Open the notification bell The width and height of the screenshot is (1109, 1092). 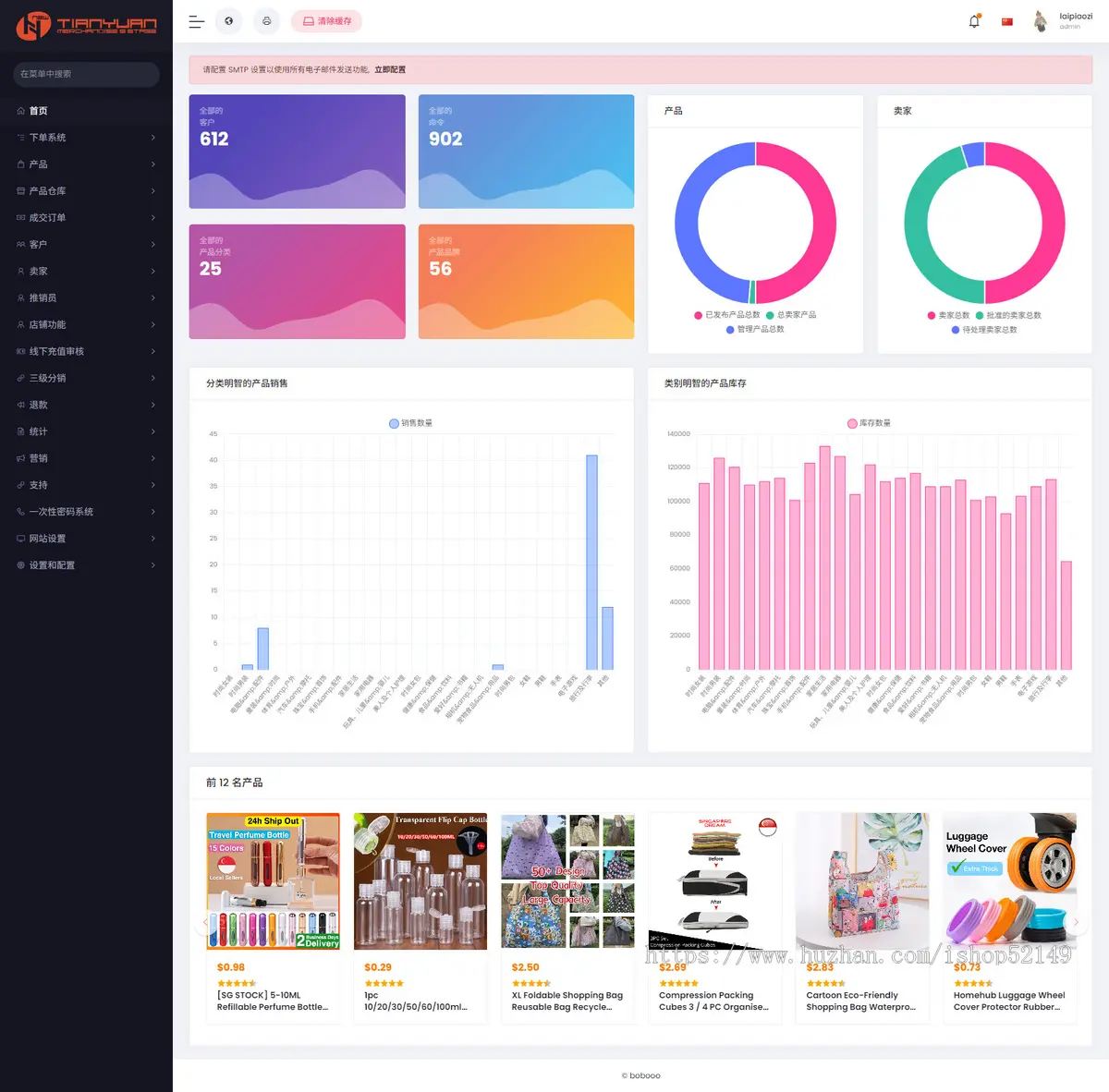point(974,21)
